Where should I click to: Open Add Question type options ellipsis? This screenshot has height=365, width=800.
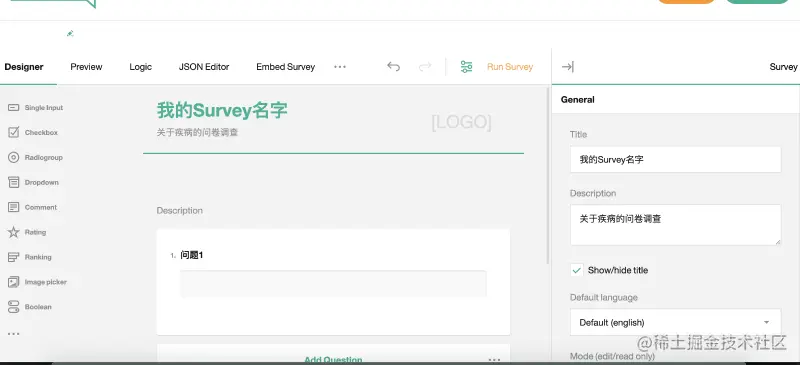tap(494, 359)
